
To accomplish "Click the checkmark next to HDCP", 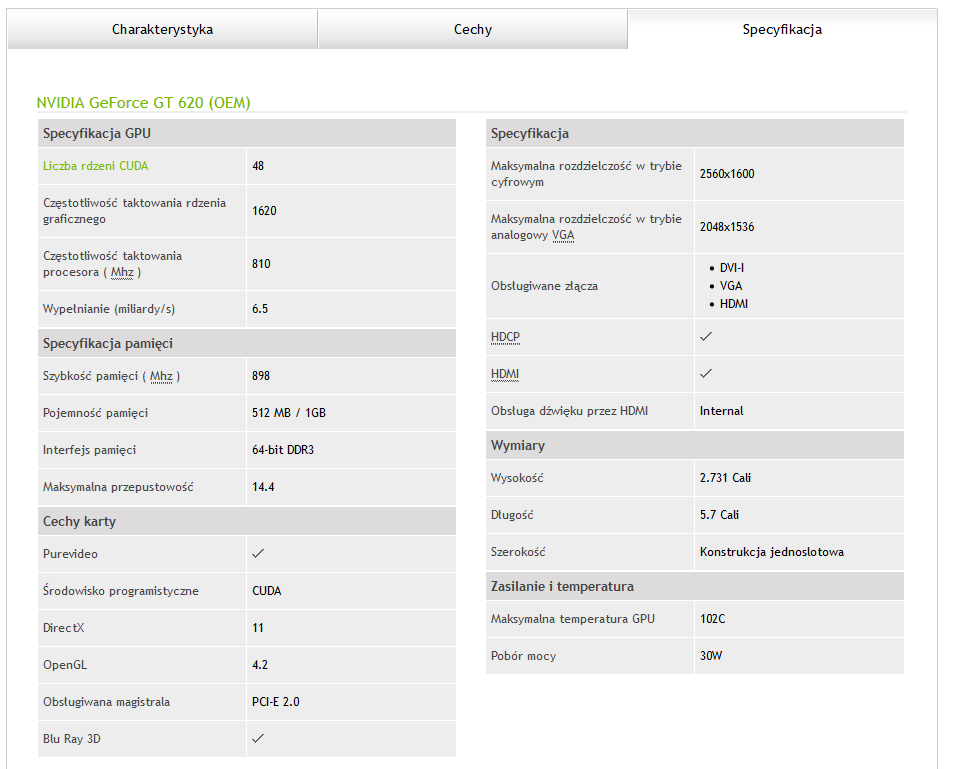I will (706, 337).
